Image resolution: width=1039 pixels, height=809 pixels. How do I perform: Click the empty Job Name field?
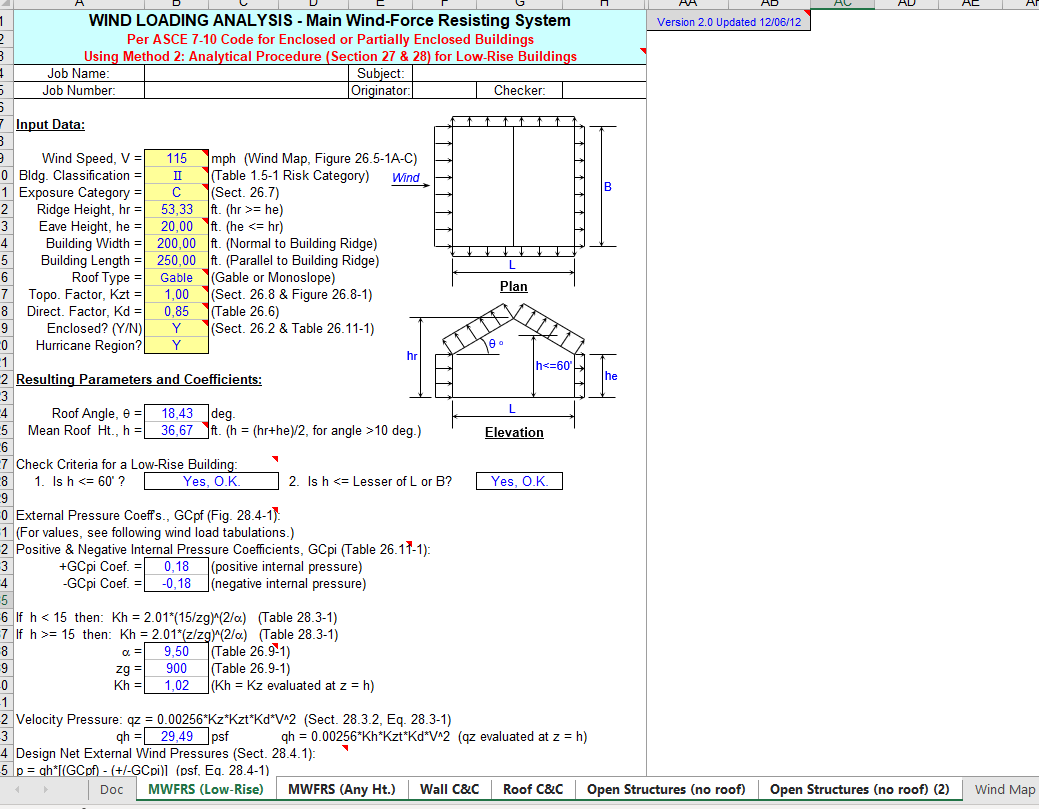point(230,73)
